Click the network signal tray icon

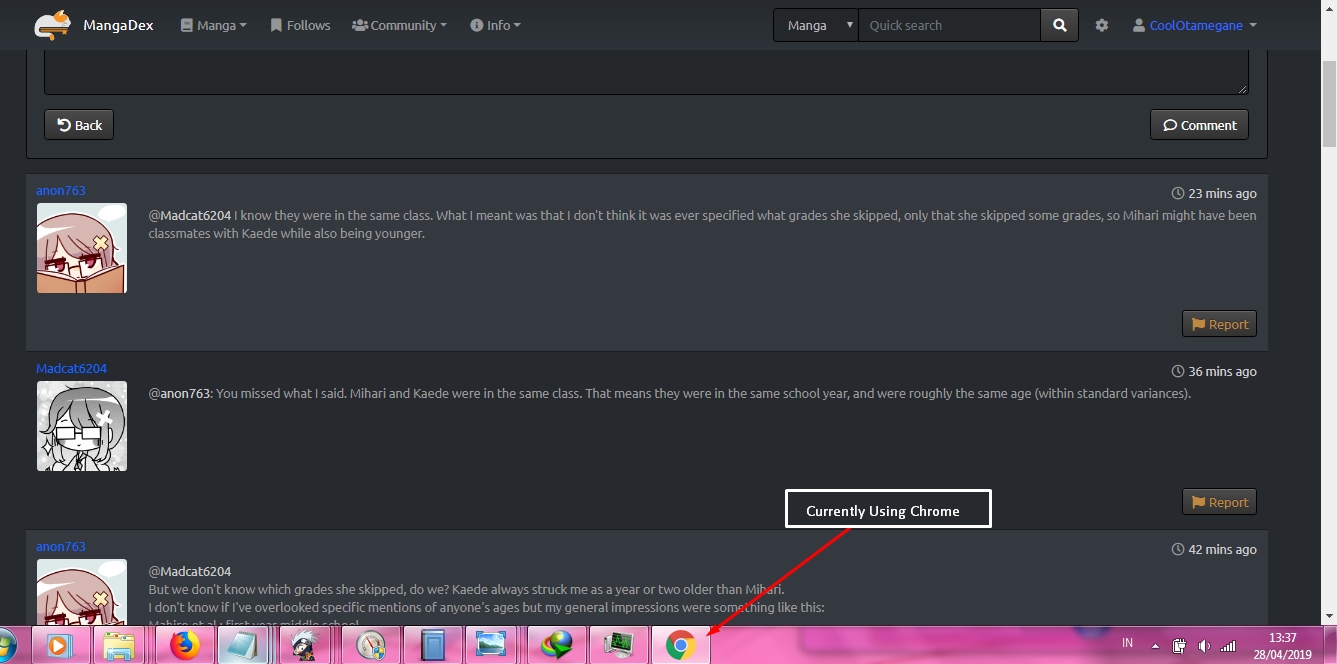(1228, 645)
